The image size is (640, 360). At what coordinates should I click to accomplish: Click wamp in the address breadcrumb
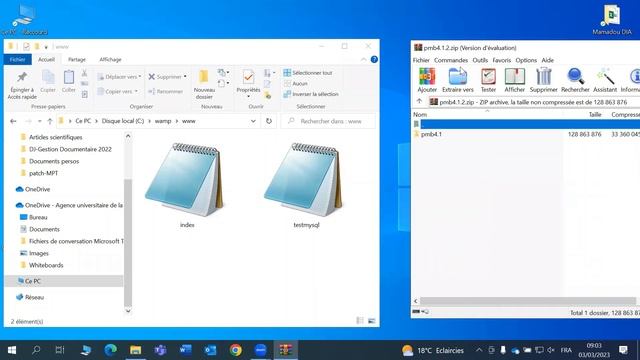click(x=163, y=121)
